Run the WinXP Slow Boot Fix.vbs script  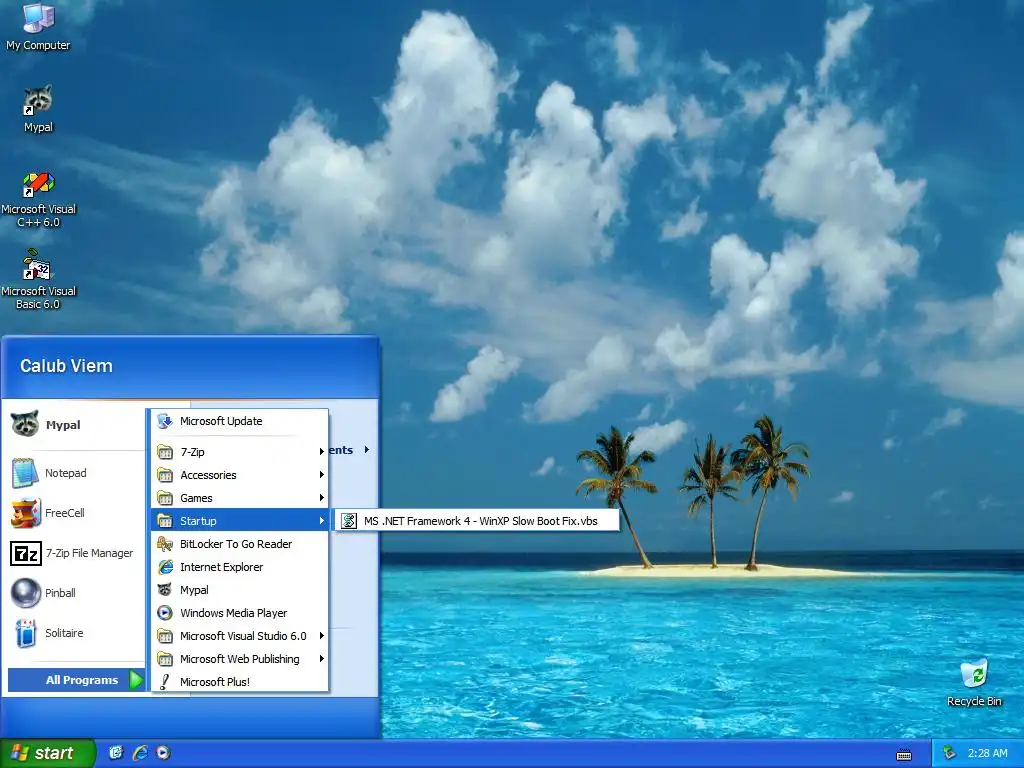[x=477, y=520]
